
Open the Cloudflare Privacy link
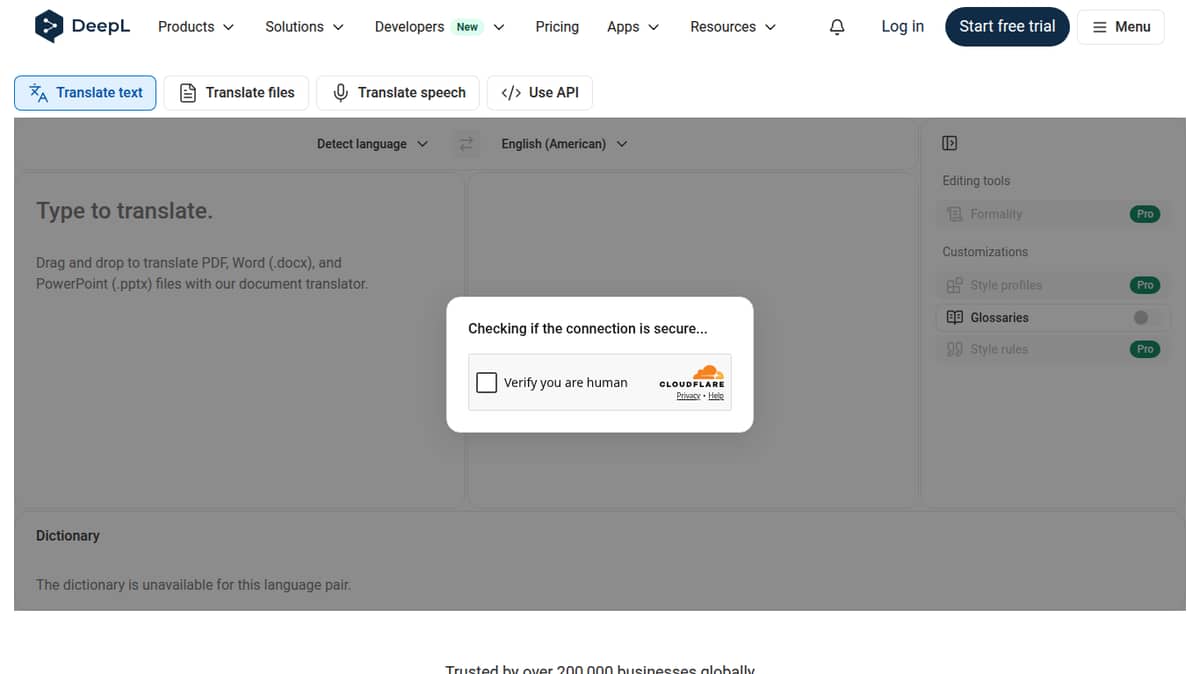[x=688, y=396]
